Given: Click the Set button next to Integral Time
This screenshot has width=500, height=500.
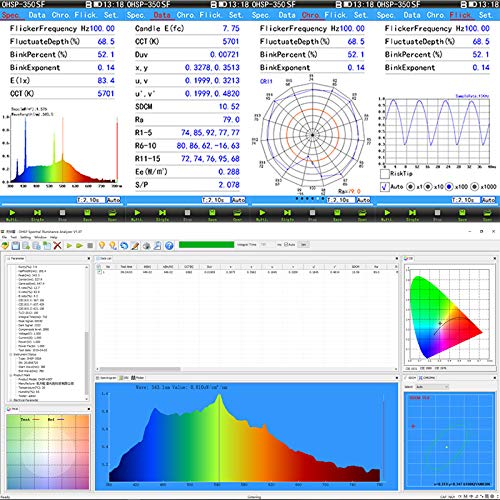Looking at the screenshot, I should point(304,245).
